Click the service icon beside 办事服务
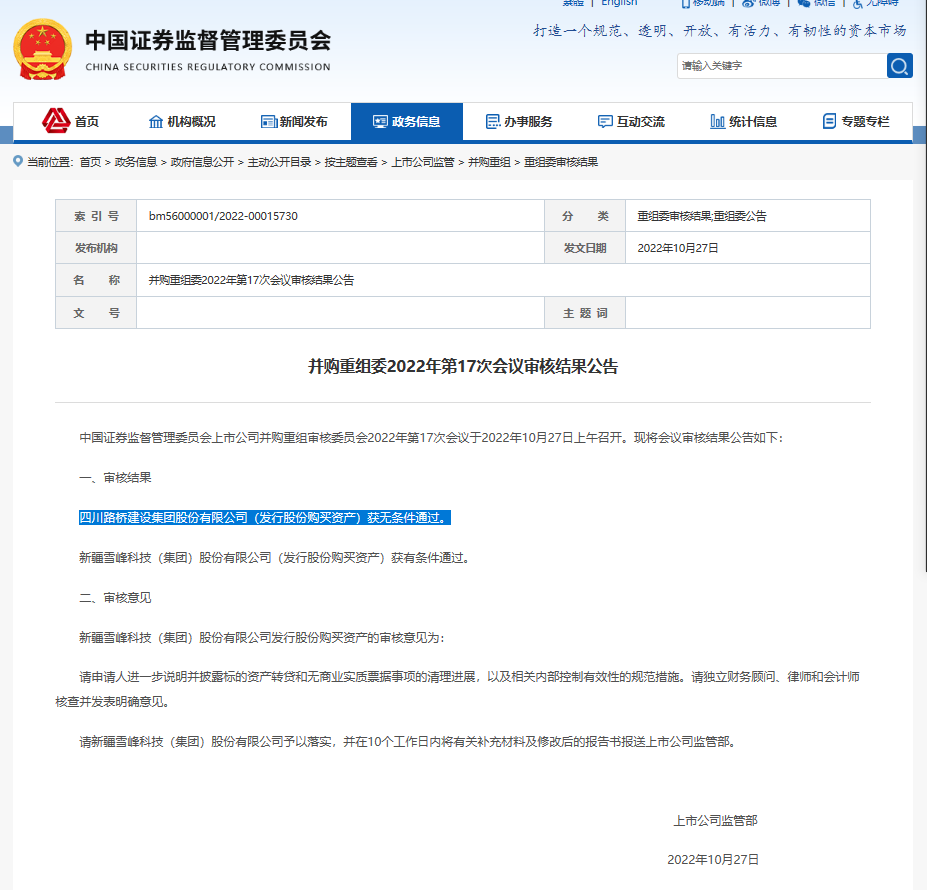This screenshot has height=890, width=927. (491, 121)
